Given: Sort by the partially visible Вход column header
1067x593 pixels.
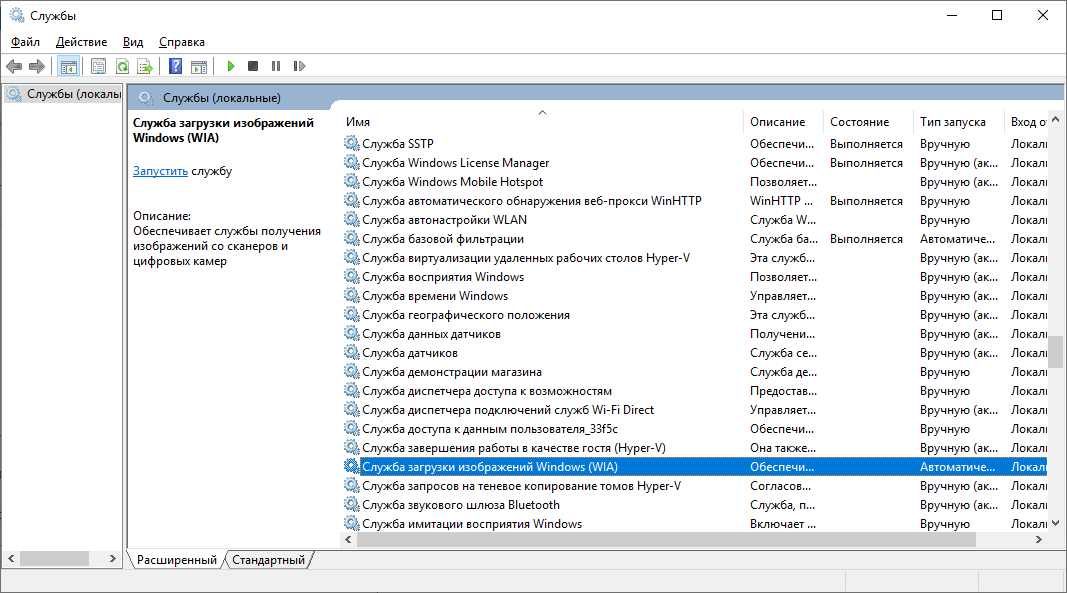Looking at the screenshot, I should pos(1026,122).
